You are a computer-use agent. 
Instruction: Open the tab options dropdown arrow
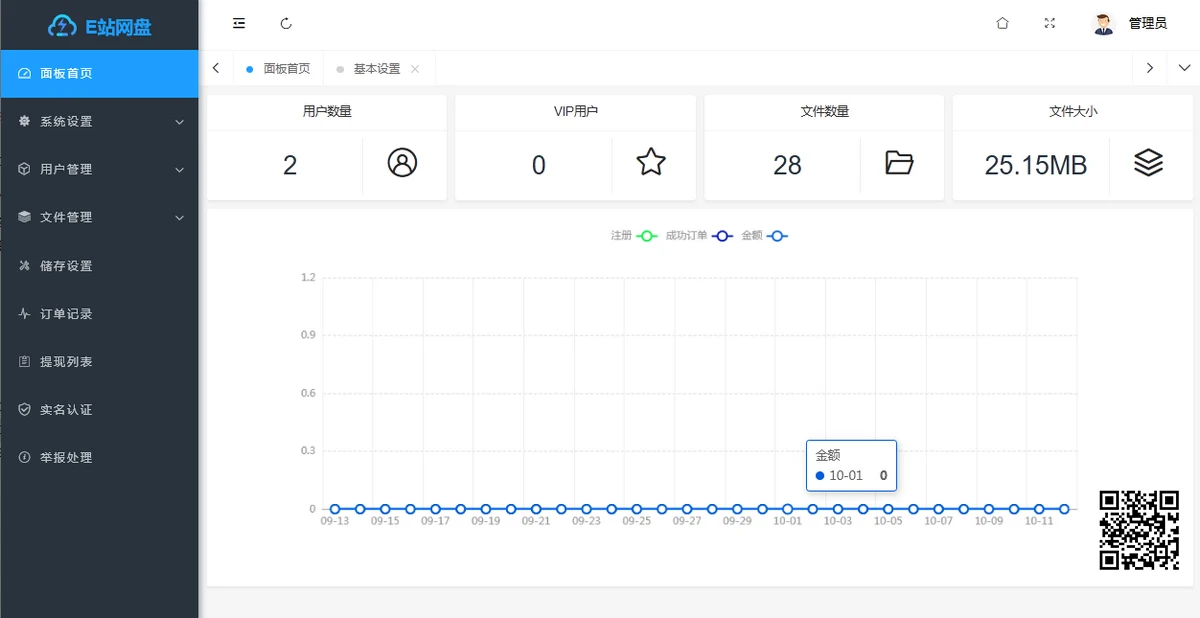click(1185, 68)
